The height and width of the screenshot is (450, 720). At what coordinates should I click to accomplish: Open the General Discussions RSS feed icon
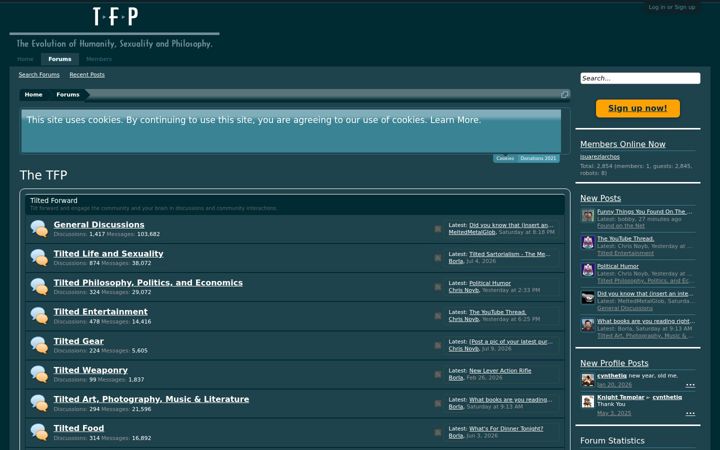pos(438,229)
